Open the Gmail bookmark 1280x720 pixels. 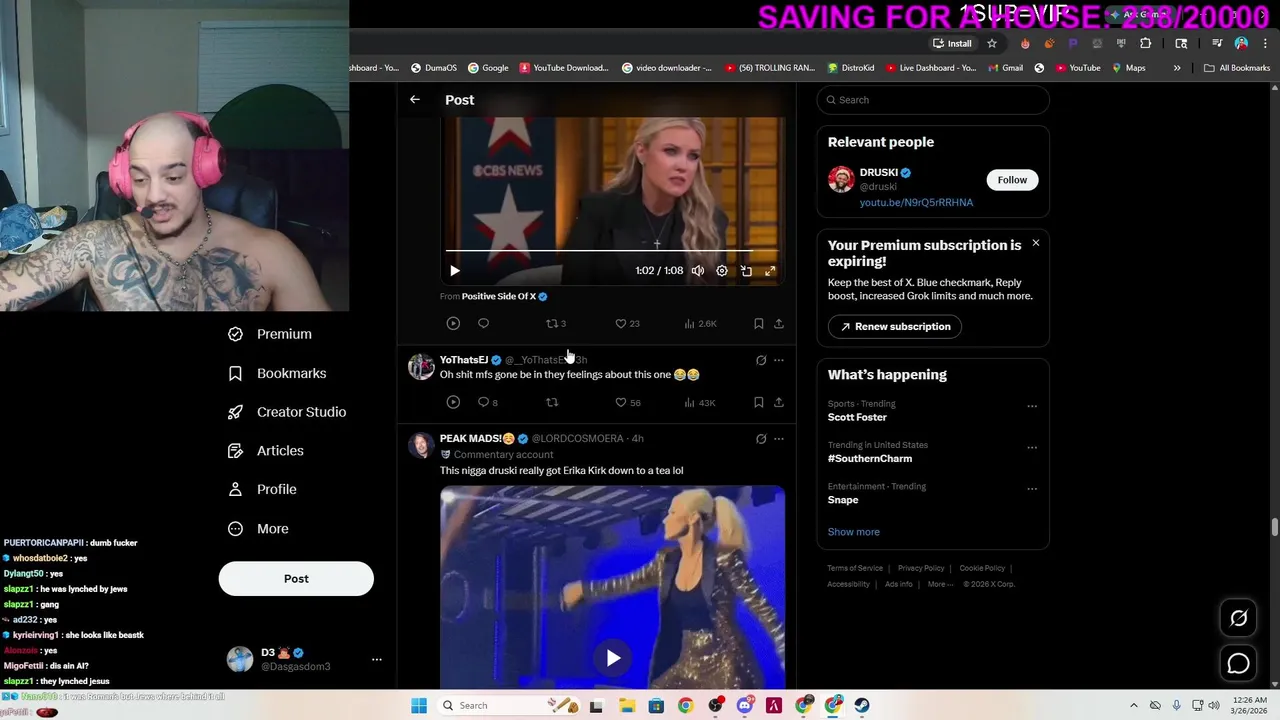[x=1004, y=68]
